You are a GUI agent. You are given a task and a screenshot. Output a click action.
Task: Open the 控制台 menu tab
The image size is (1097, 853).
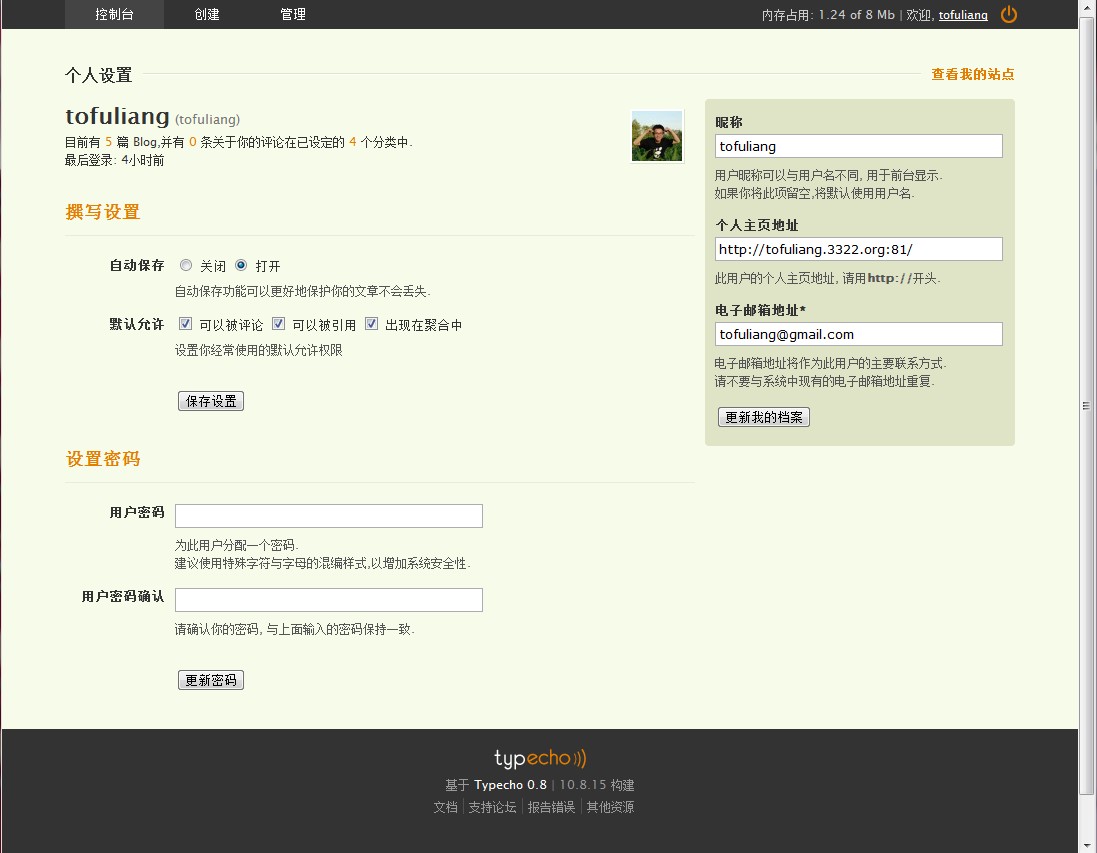point(114,14)
